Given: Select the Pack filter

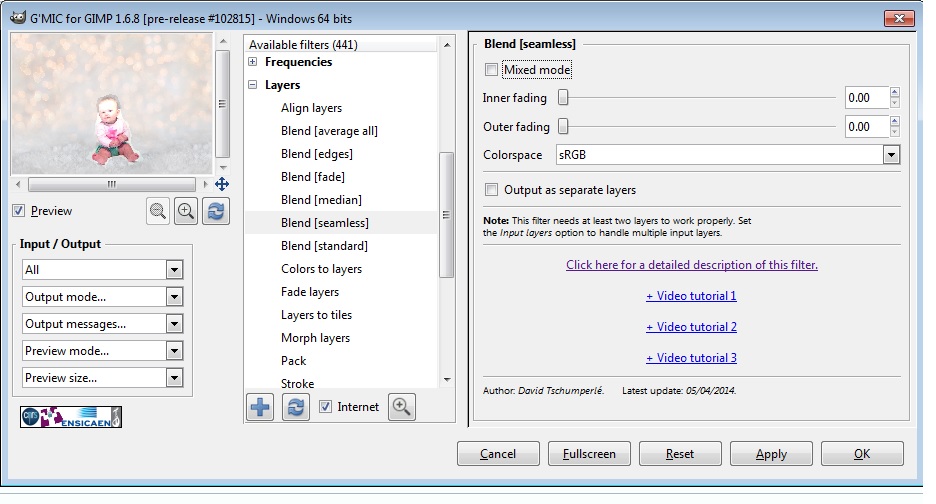Looking at the screenshot, I should 294,361.
